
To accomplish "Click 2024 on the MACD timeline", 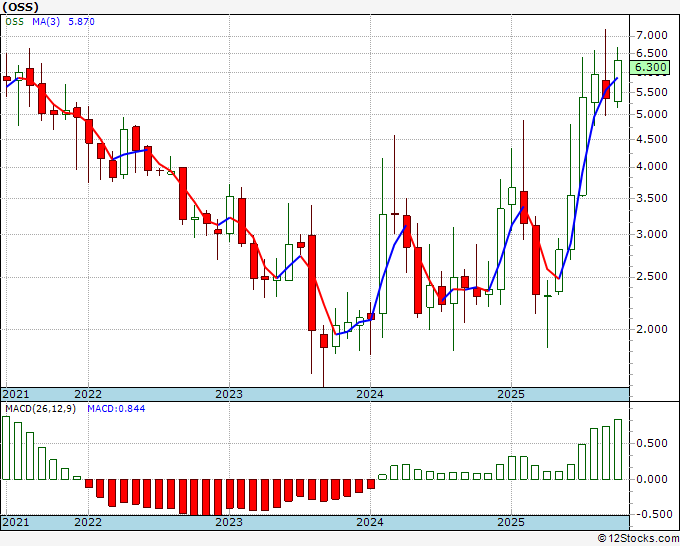I will click(370, 522).
